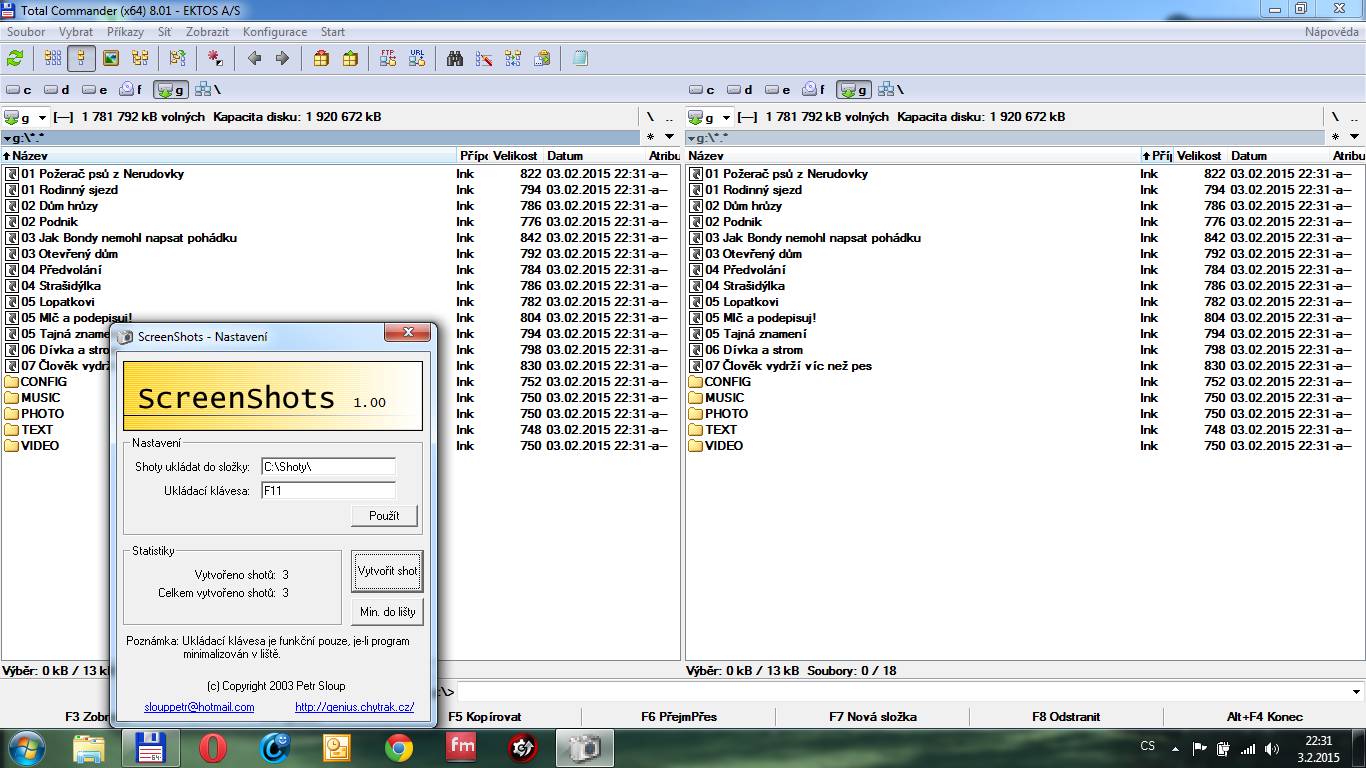The width and height of the screenshot is (1366, 768).
Task: Open new FTP URL connection icon
Action: tap(417, 59)
